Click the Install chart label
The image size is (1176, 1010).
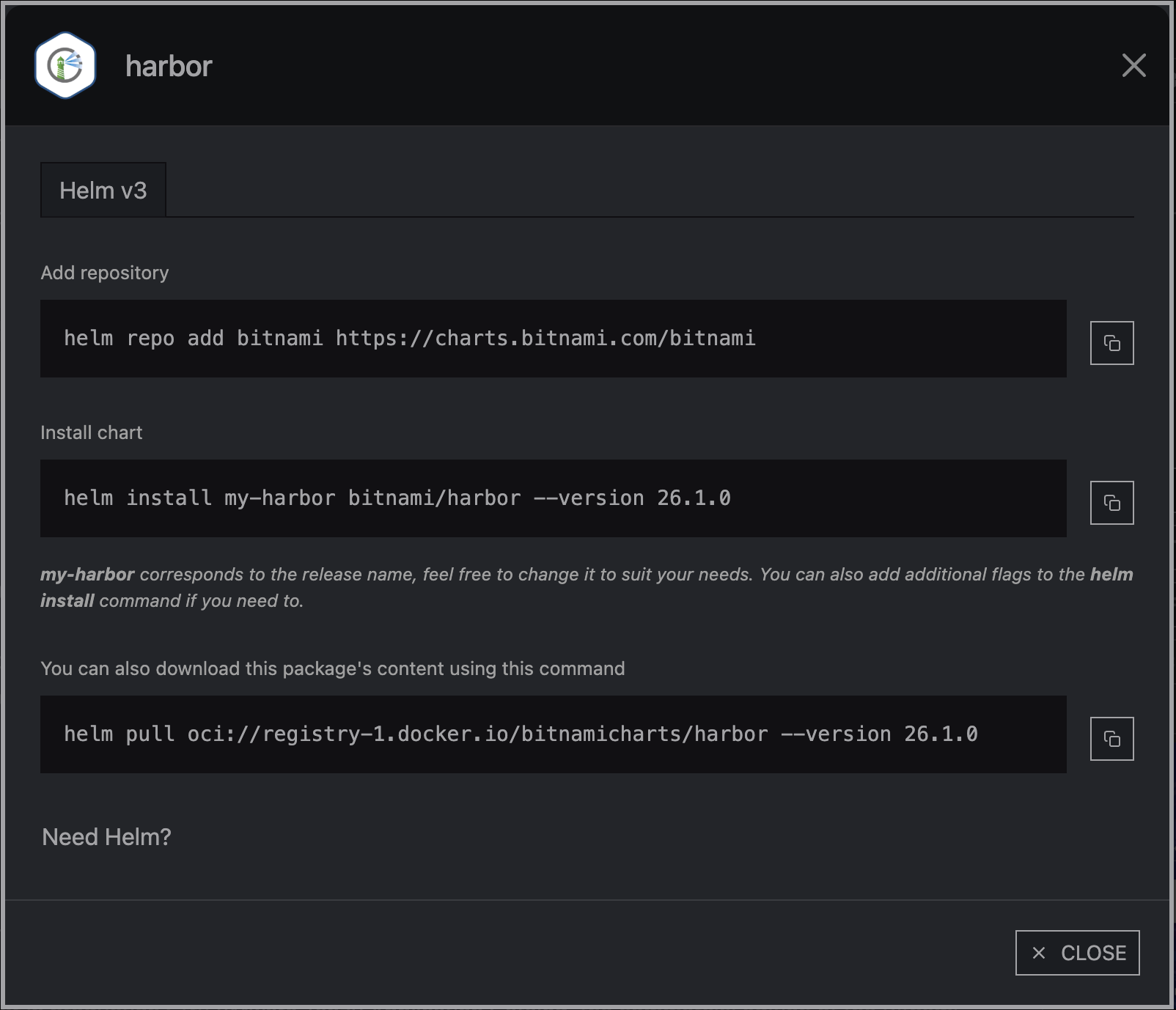92,432
